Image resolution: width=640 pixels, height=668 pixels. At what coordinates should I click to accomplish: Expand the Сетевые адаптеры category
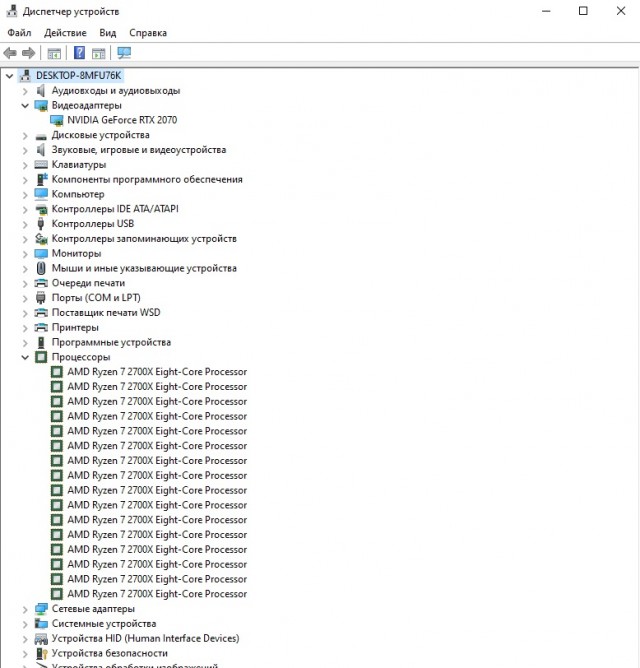[x=25, y=609]
